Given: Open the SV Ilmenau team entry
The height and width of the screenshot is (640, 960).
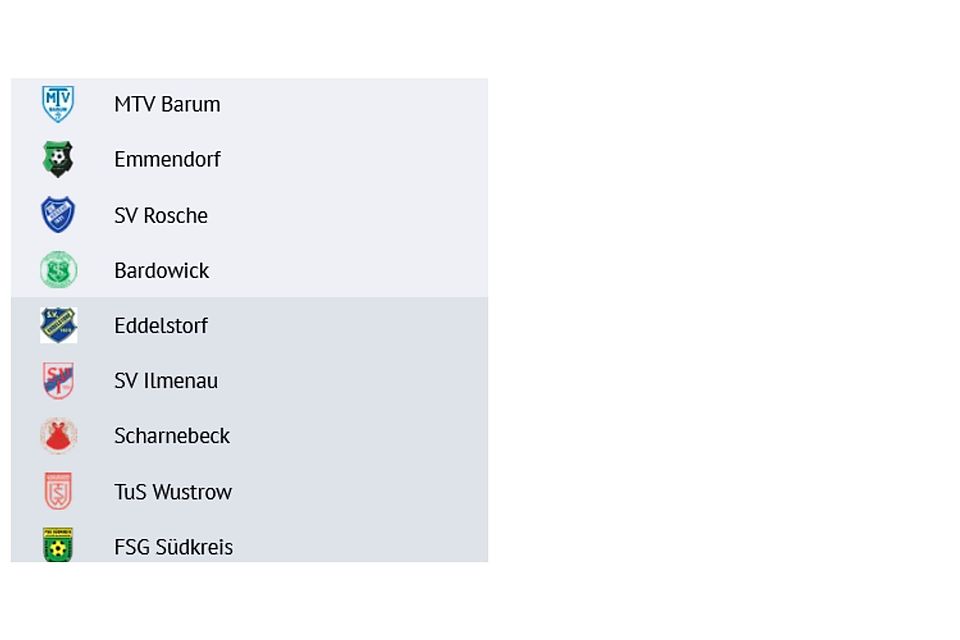Looking at the screenshot, I should pyautogui.click(x=166, y=381).
